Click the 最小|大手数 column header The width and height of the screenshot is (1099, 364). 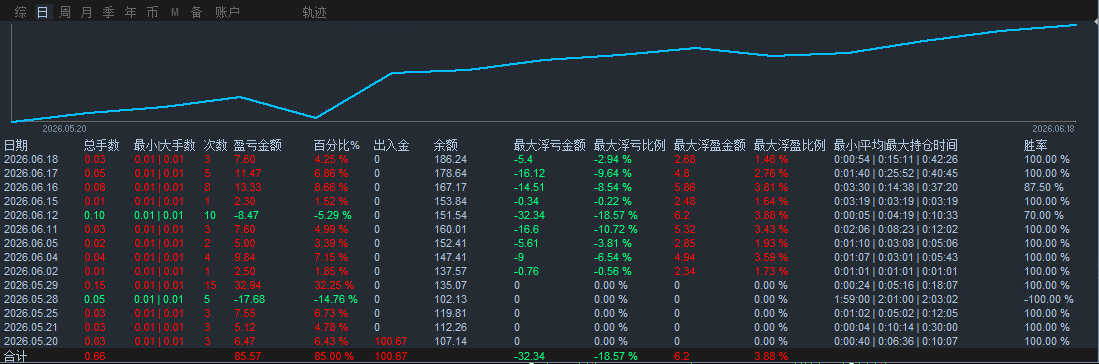(164, 145)
